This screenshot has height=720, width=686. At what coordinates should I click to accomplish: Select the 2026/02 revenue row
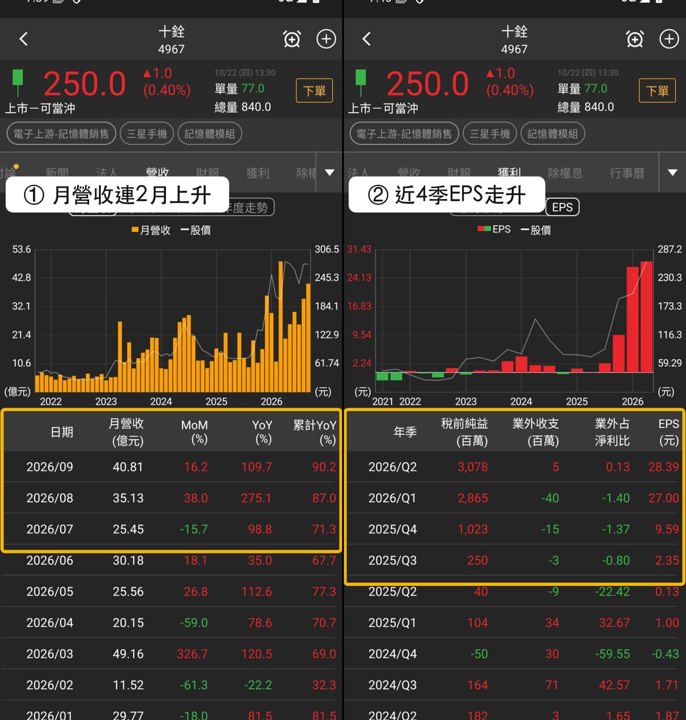click(171, 685)
